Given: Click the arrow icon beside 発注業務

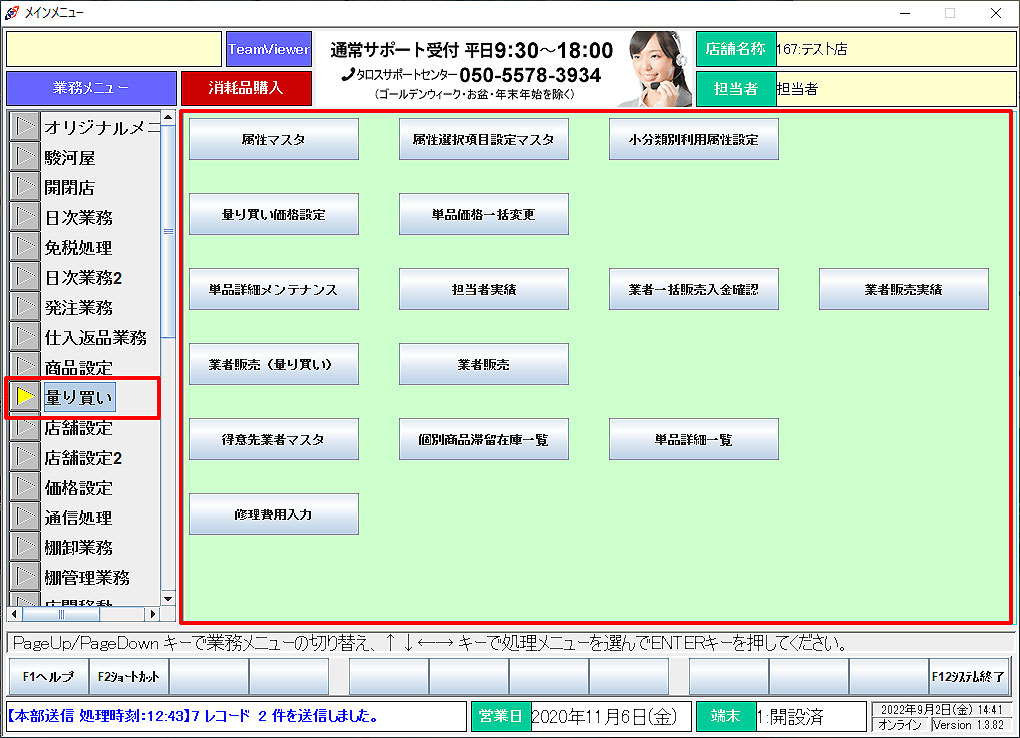Looking at the screenshot, I should click(25, 307).
